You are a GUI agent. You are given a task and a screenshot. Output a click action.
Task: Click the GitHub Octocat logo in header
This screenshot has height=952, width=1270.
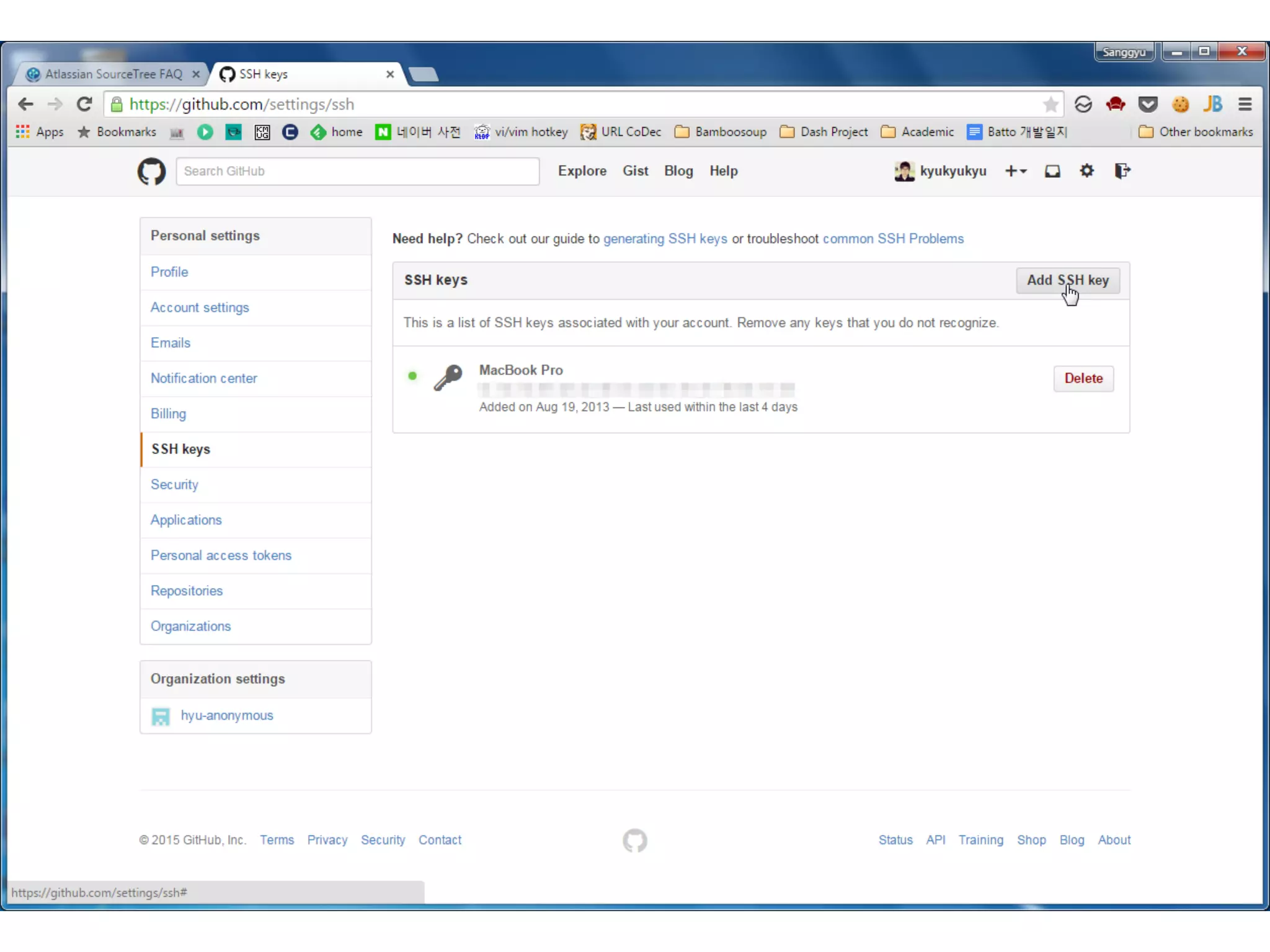[x=151, y=171]
